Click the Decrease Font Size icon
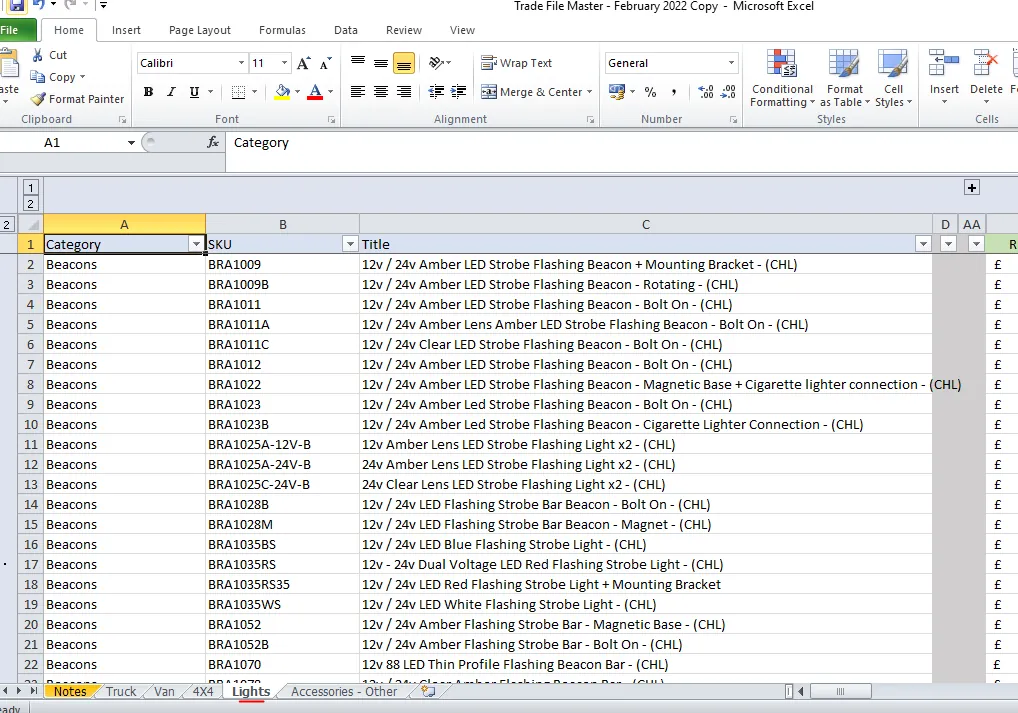1018x713 pixels. pos(325,63)
